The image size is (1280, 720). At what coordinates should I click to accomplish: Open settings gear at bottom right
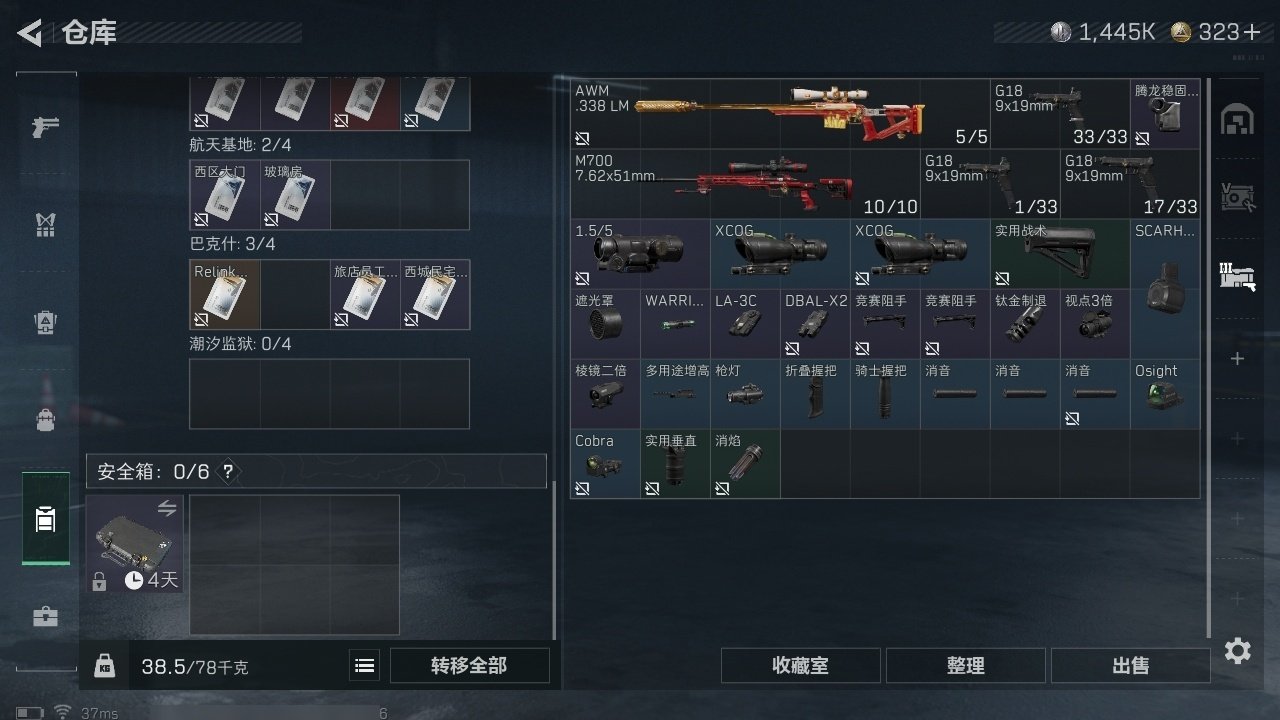[1238, 652]
